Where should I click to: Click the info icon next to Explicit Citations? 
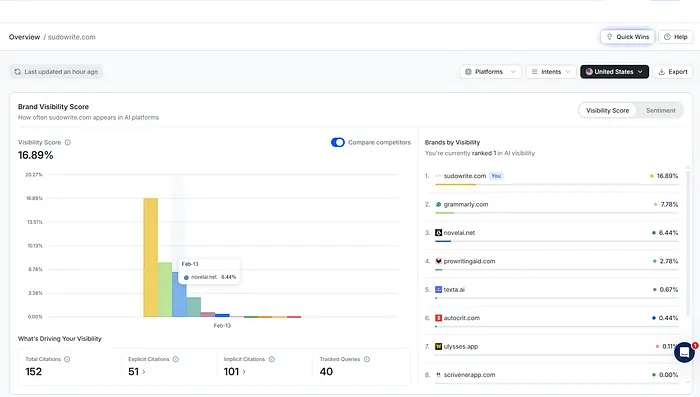175,359
